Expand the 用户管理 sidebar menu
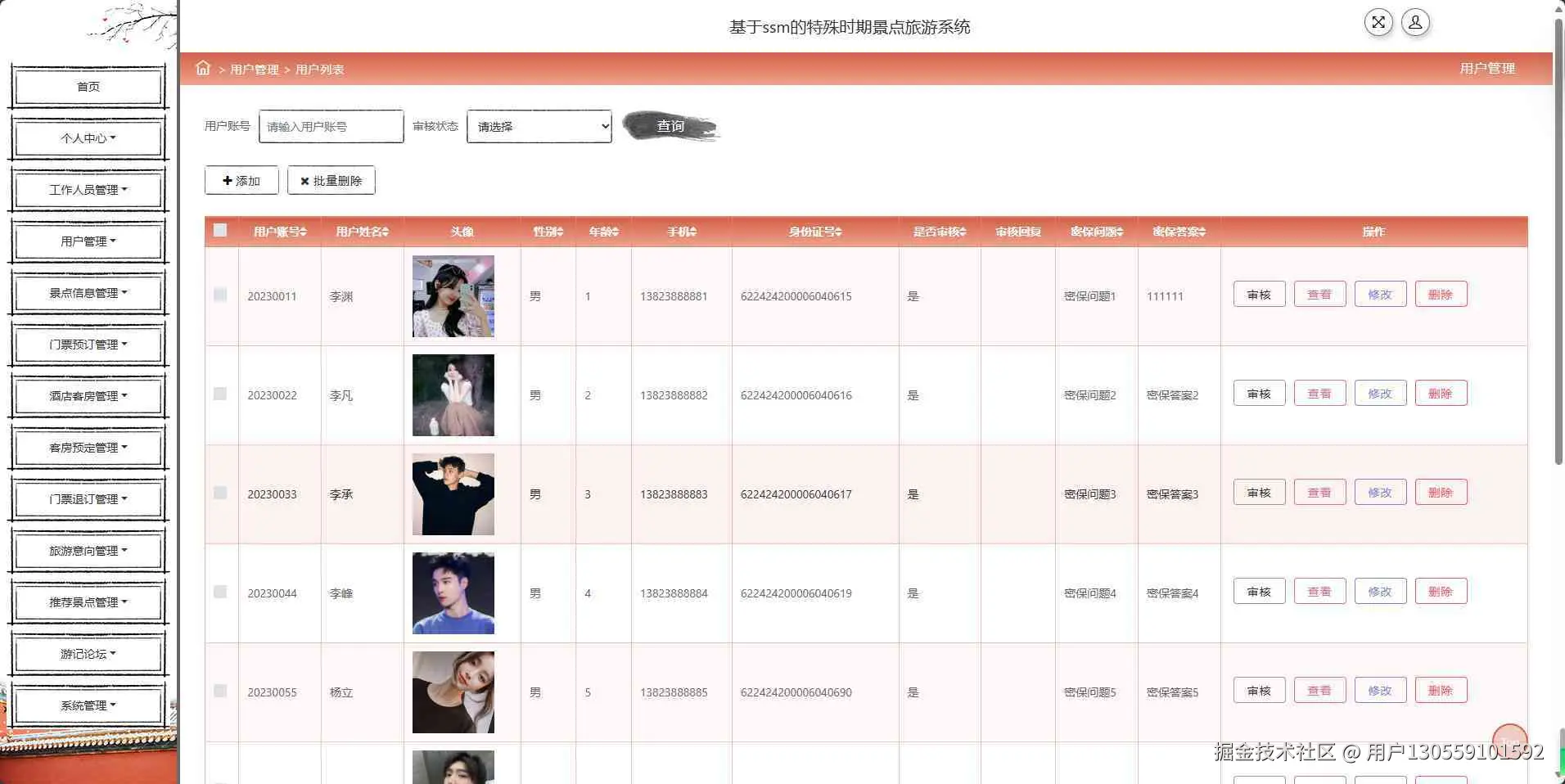The image size is (1565, 784). pos(88,241)
